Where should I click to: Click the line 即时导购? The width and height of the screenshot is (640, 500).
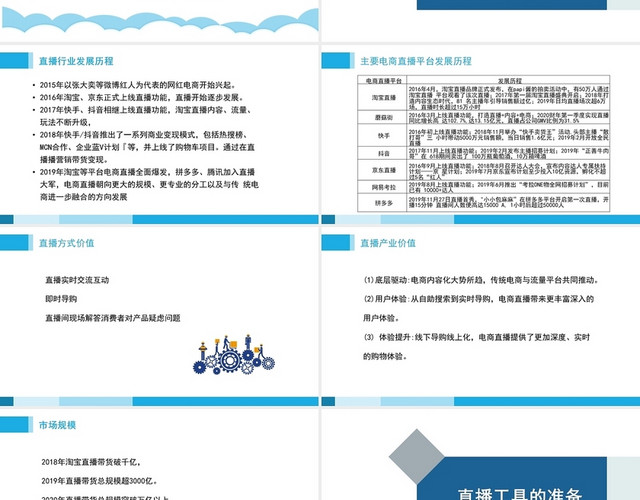(61, 299)
